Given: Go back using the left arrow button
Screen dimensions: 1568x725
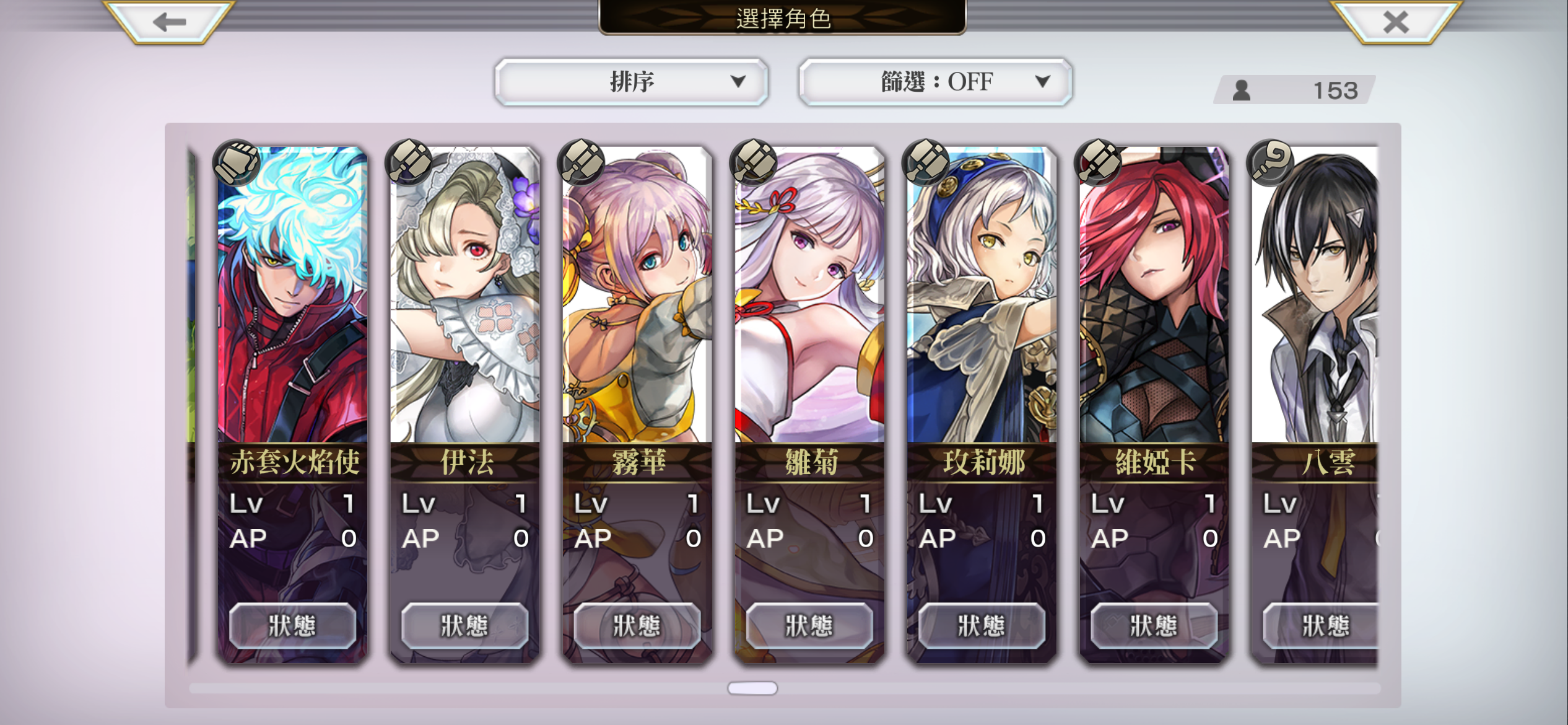Looking at the screenshot, I should [x=169, y=22].
